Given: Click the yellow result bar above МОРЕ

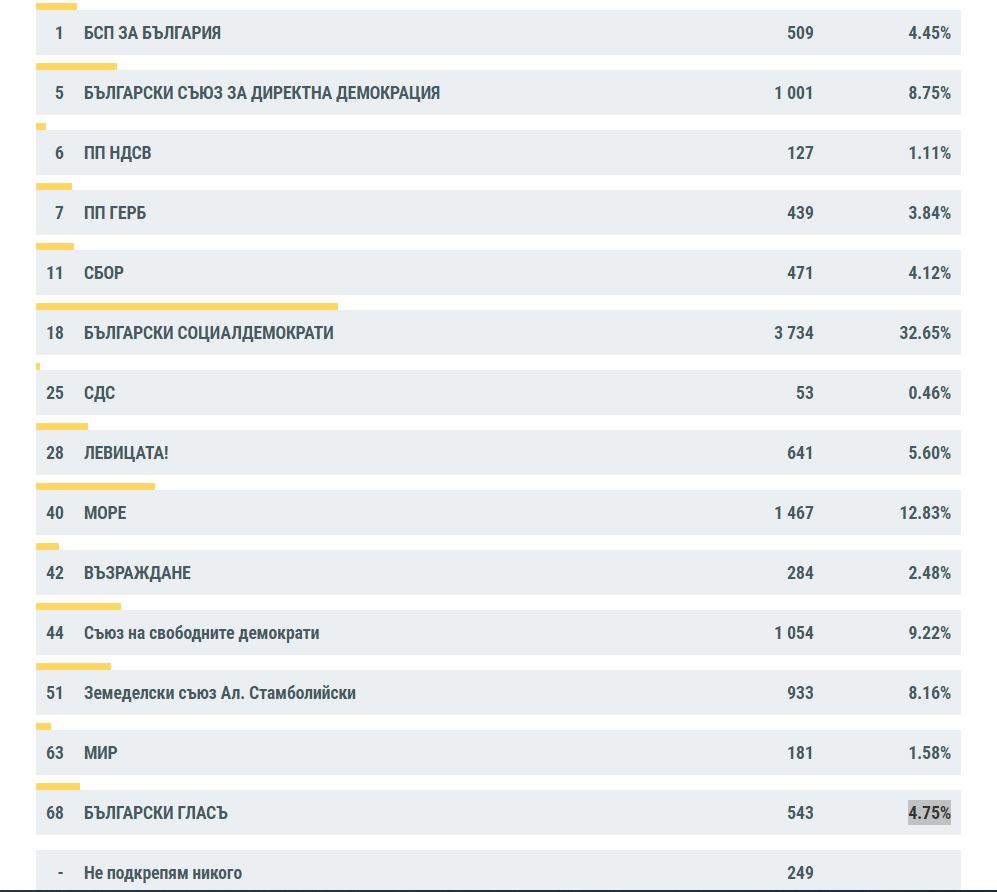Looking at the screenshot, I should pos(95,486).
